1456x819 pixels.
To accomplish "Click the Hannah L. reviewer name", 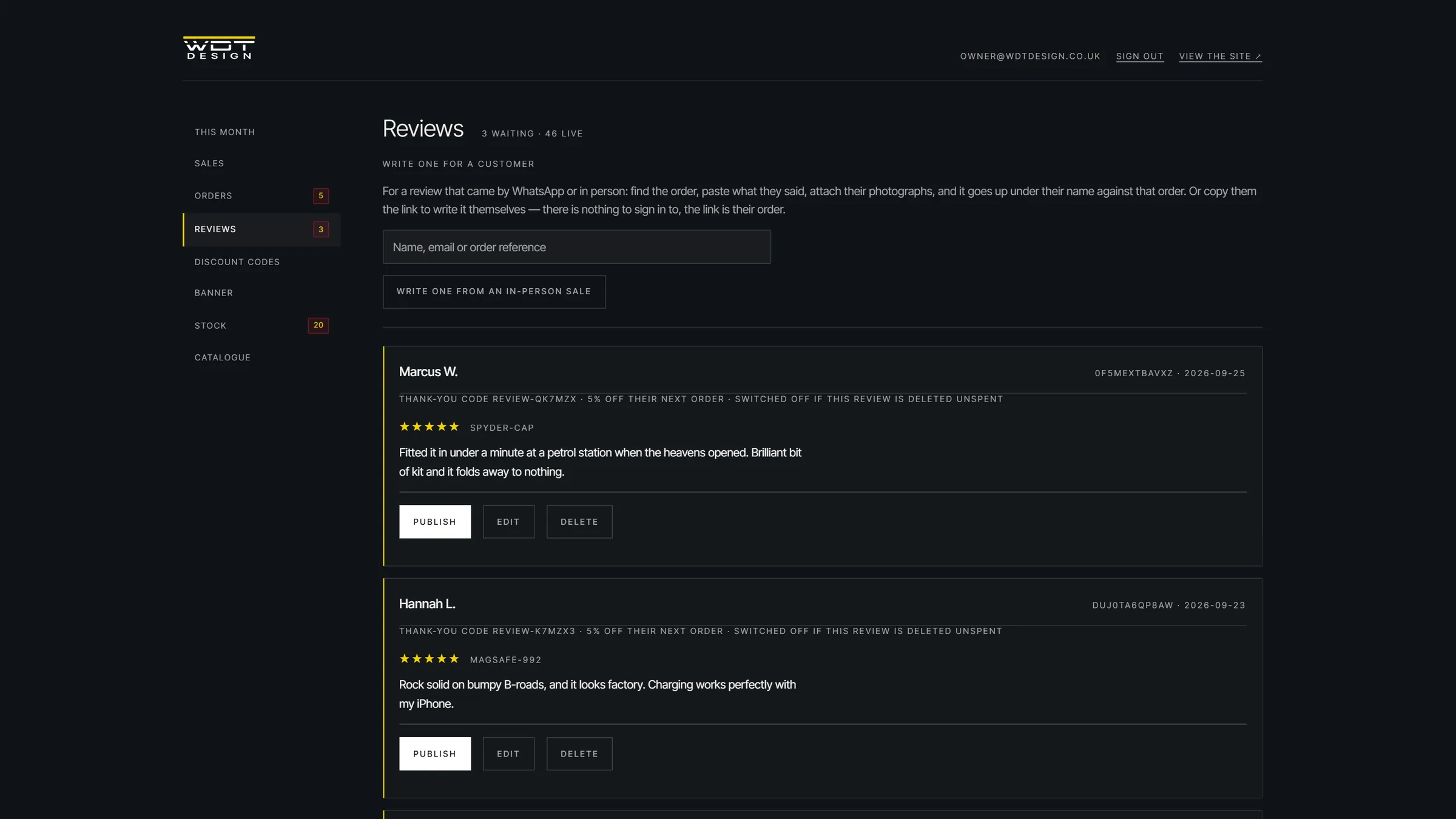I will (x=427, y=604).
